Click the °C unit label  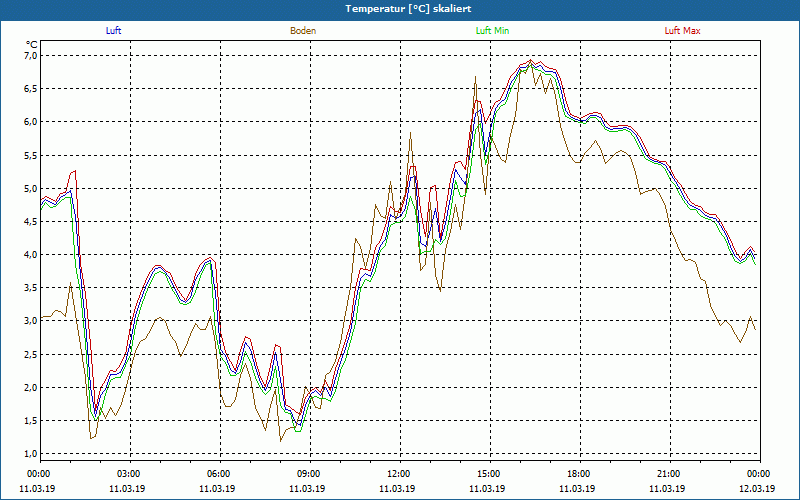[32, 45]
